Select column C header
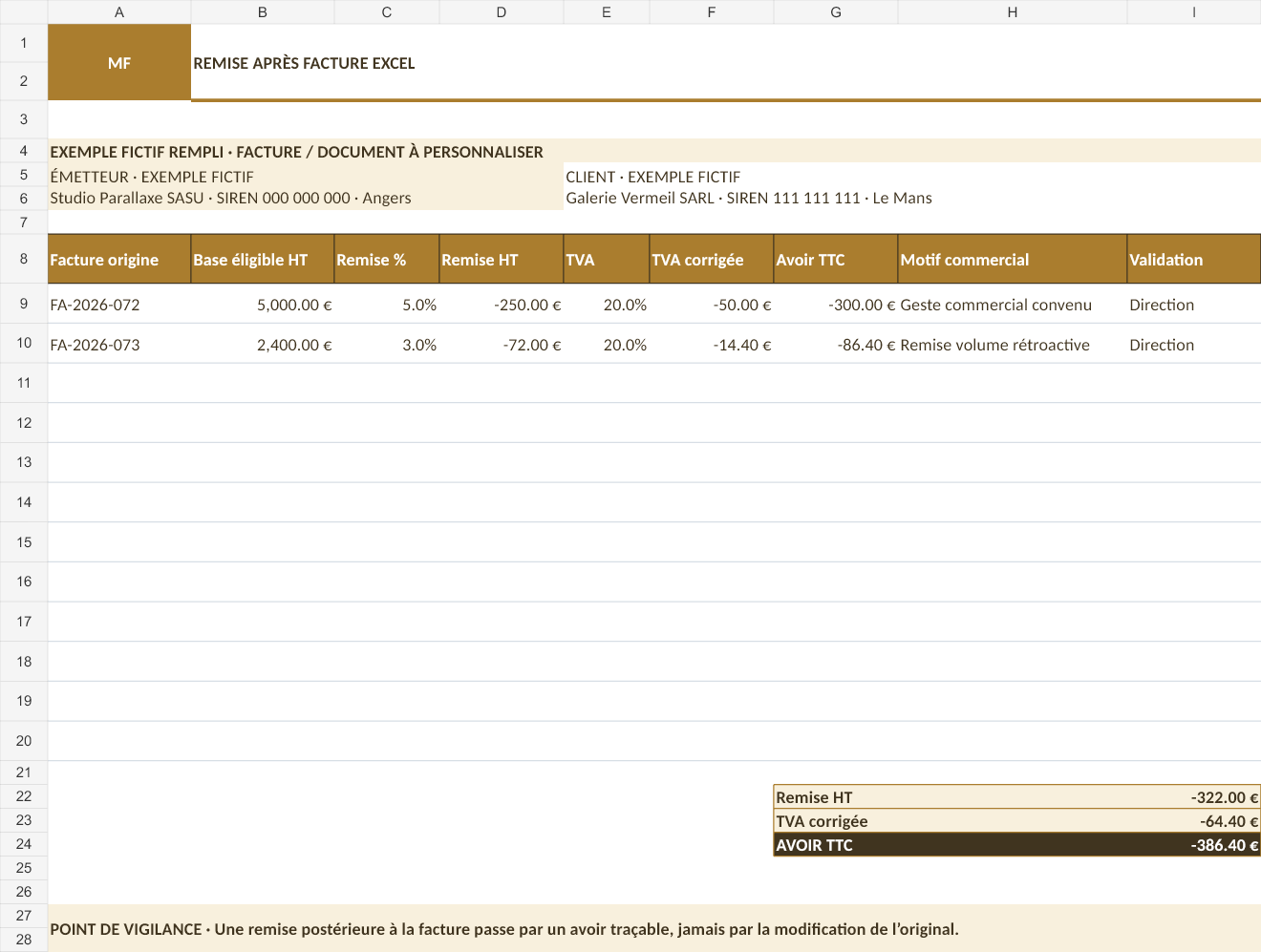 [x=387, y=11]
